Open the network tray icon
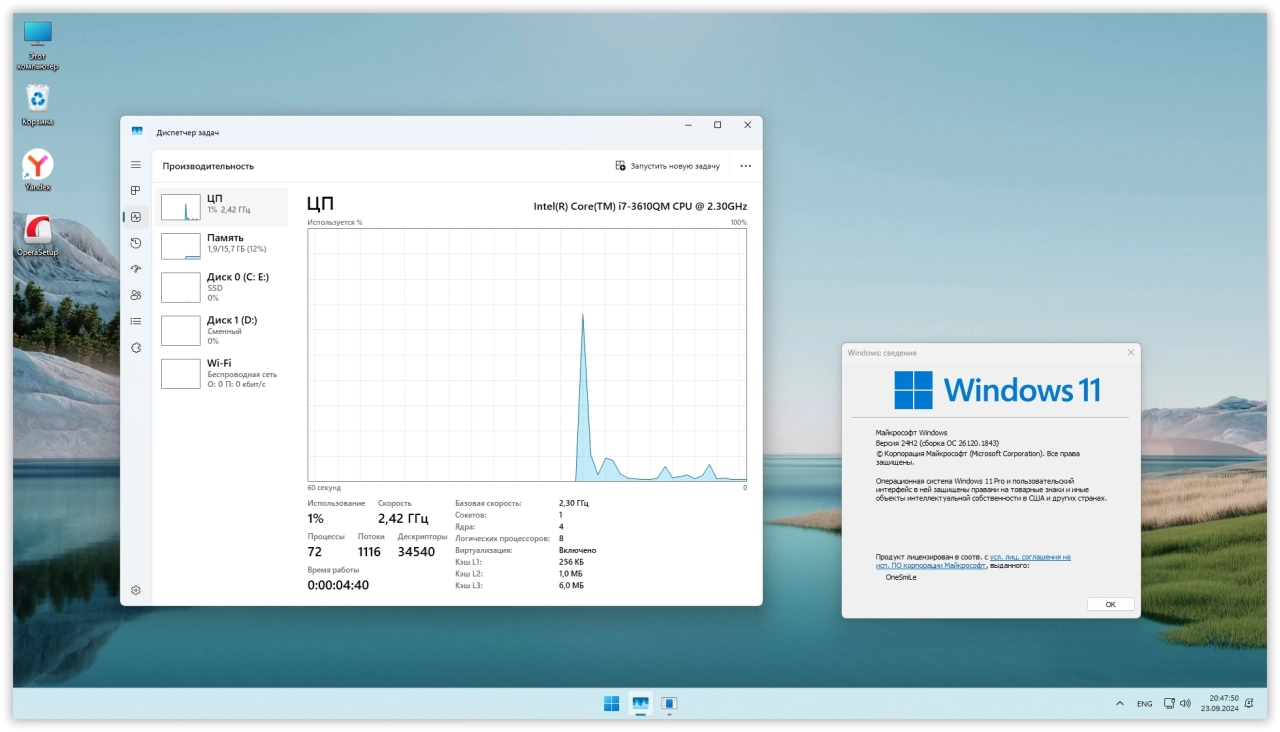 1169,704
